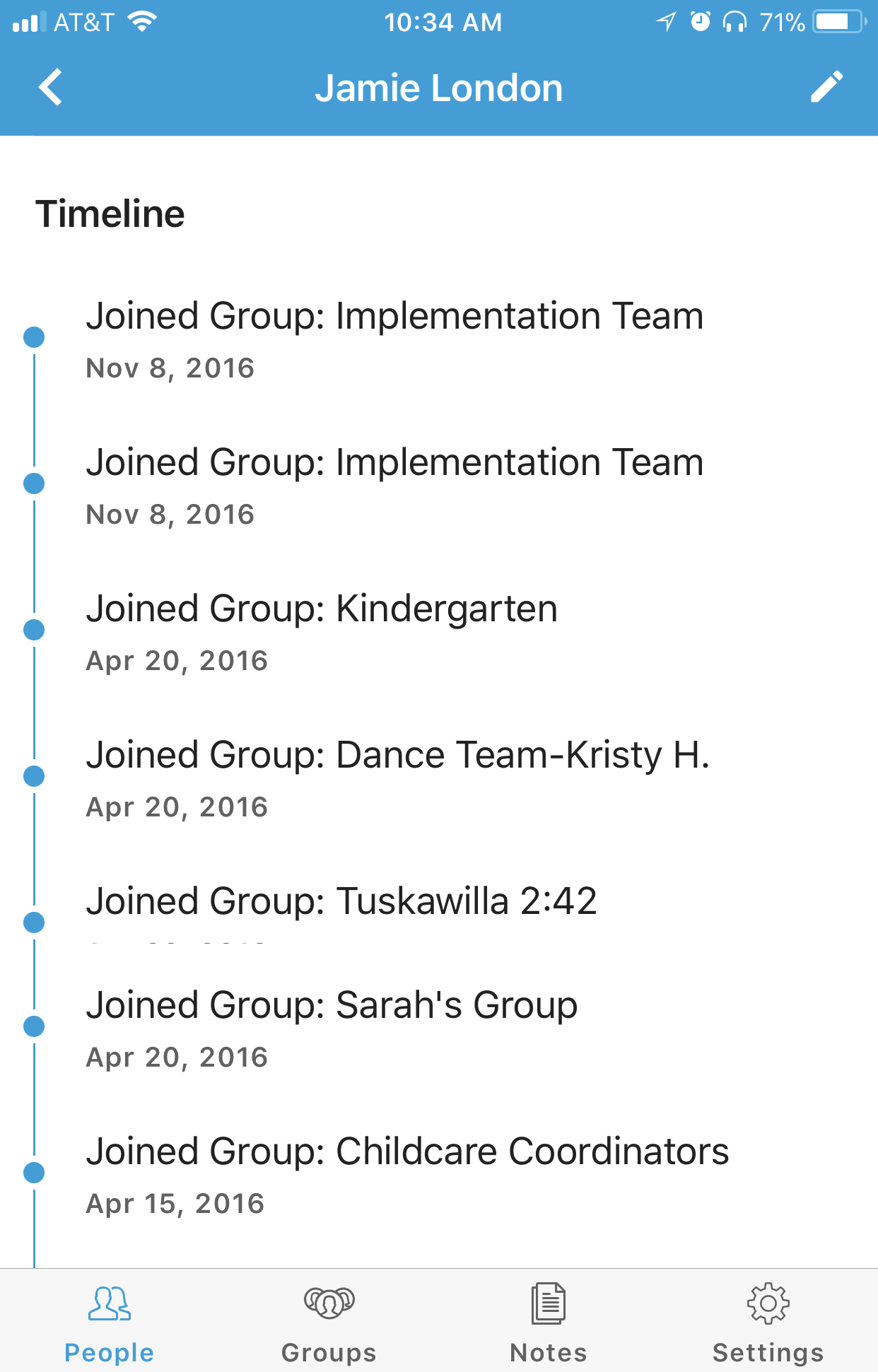Tap the back arrow icon
Viewport: 878px width, 1372px height.
pos(51,88)
